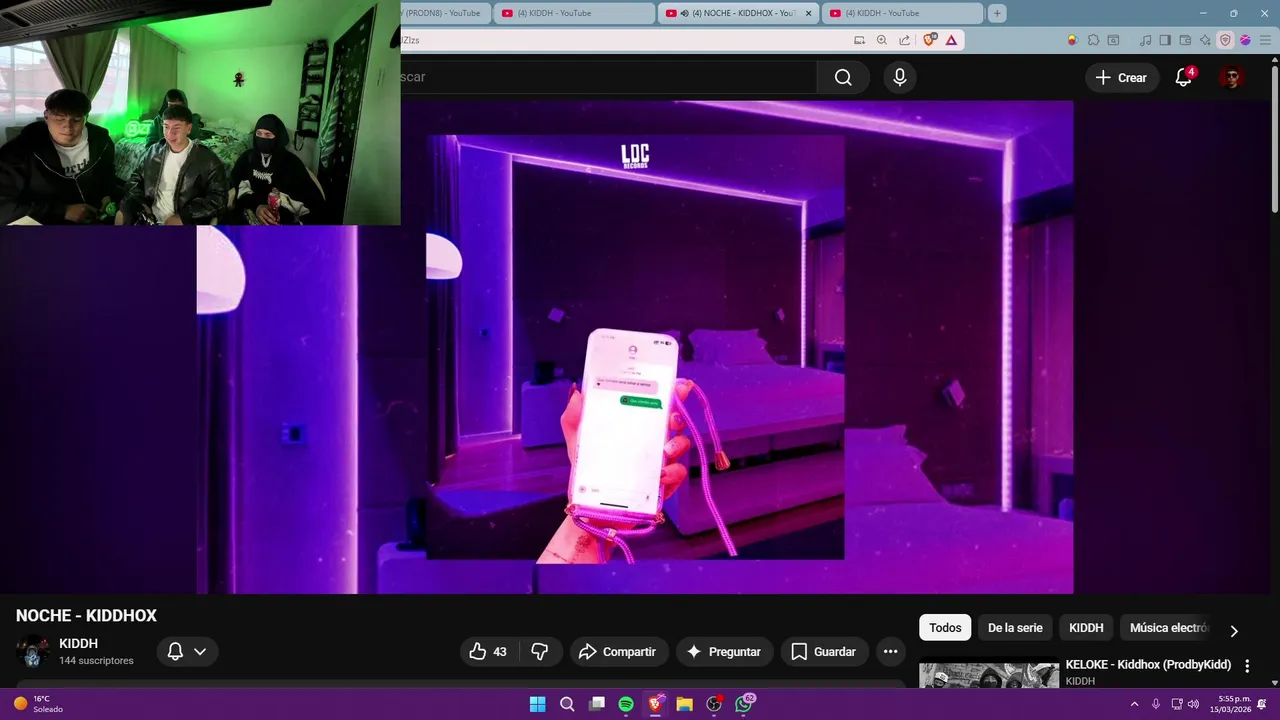Open Brave Shields lion icon
The image size is (1280, 720).
tap(930, 40)
